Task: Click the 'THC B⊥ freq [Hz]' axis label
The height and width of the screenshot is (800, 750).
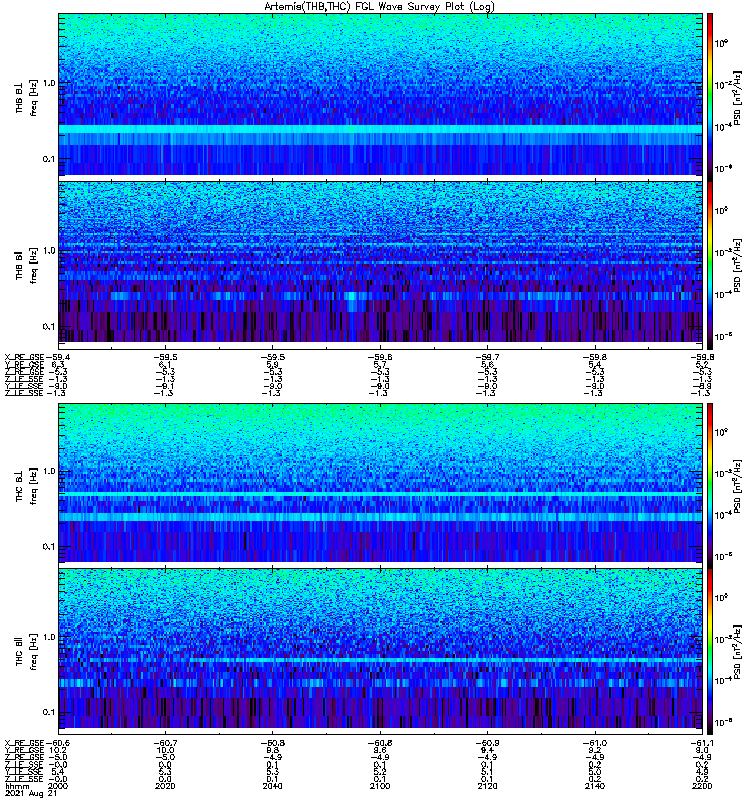Action: pos(27,486)
